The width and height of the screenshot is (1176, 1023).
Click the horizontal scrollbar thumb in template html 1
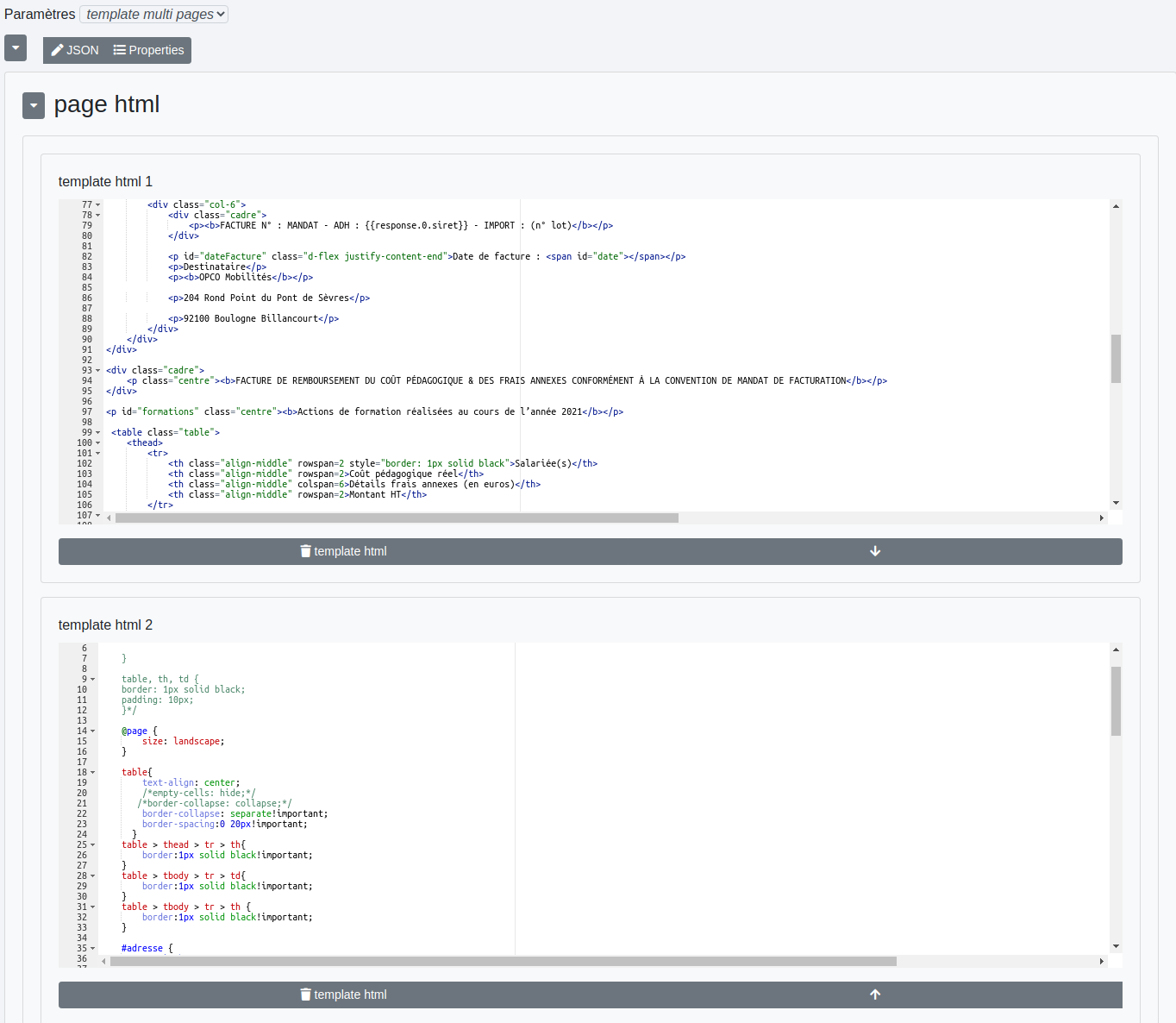tap(397, 518)
